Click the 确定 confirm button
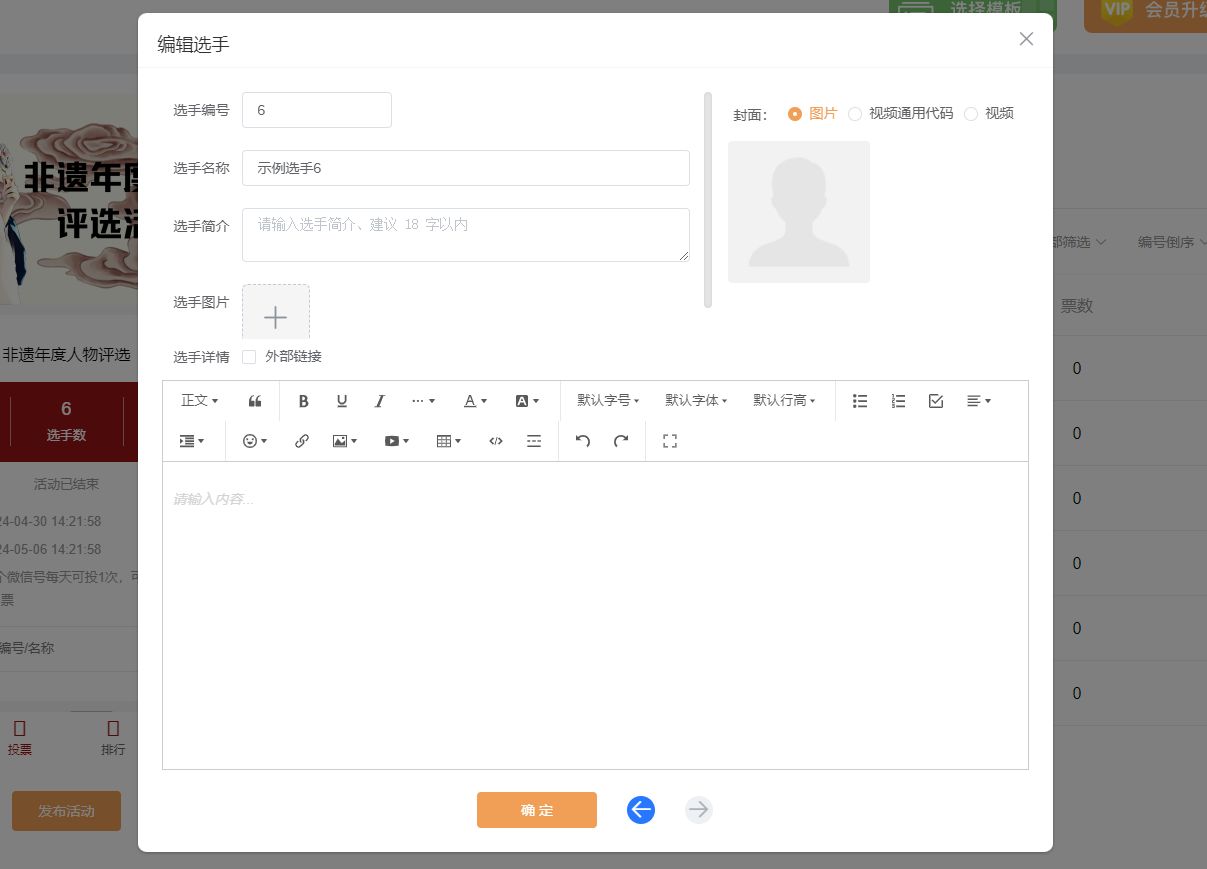Viewport: 1207px width, 869px height. tap(537, 810)
